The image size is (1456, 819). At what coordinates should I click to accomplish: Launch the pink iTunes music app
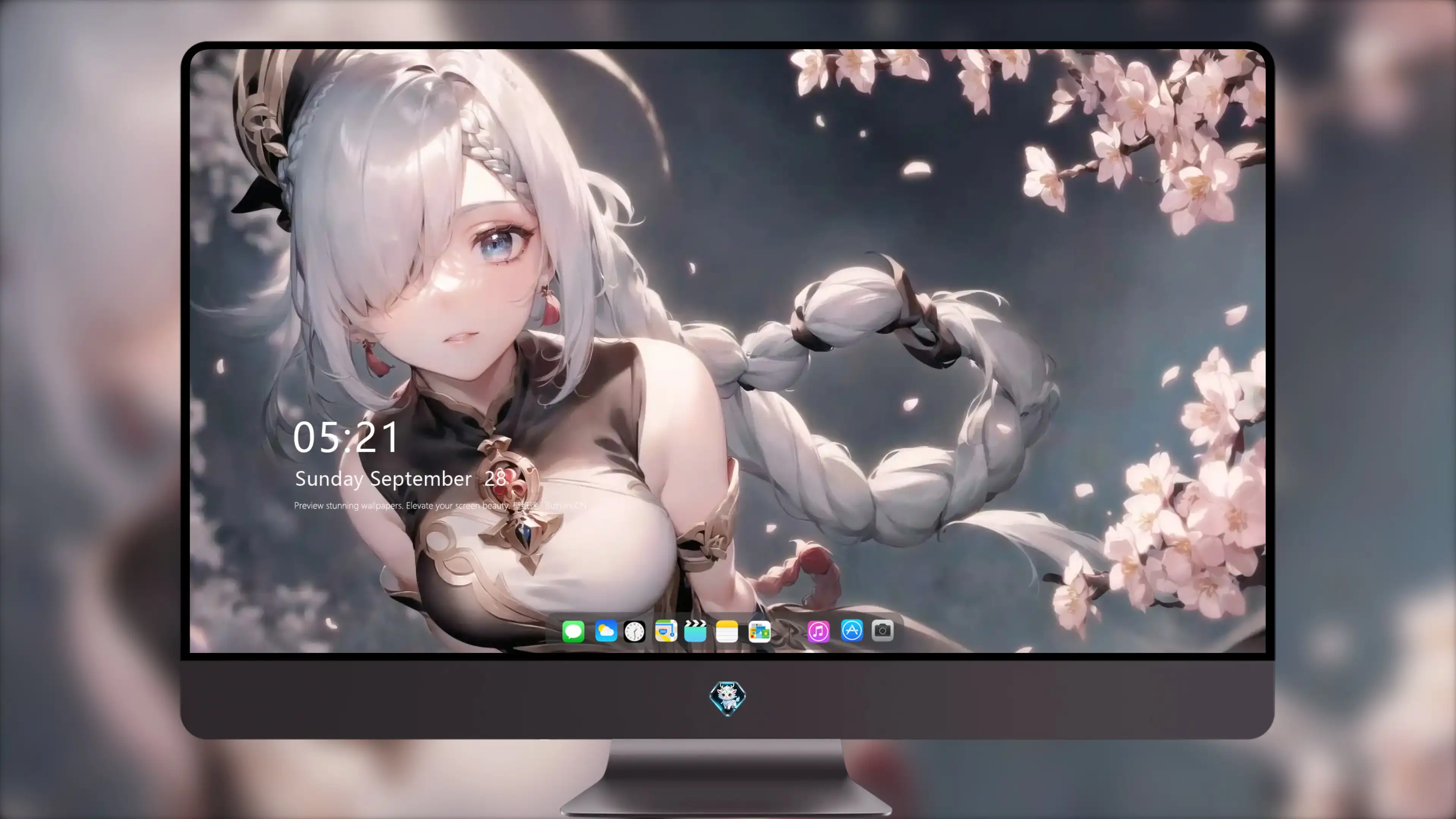819,631
